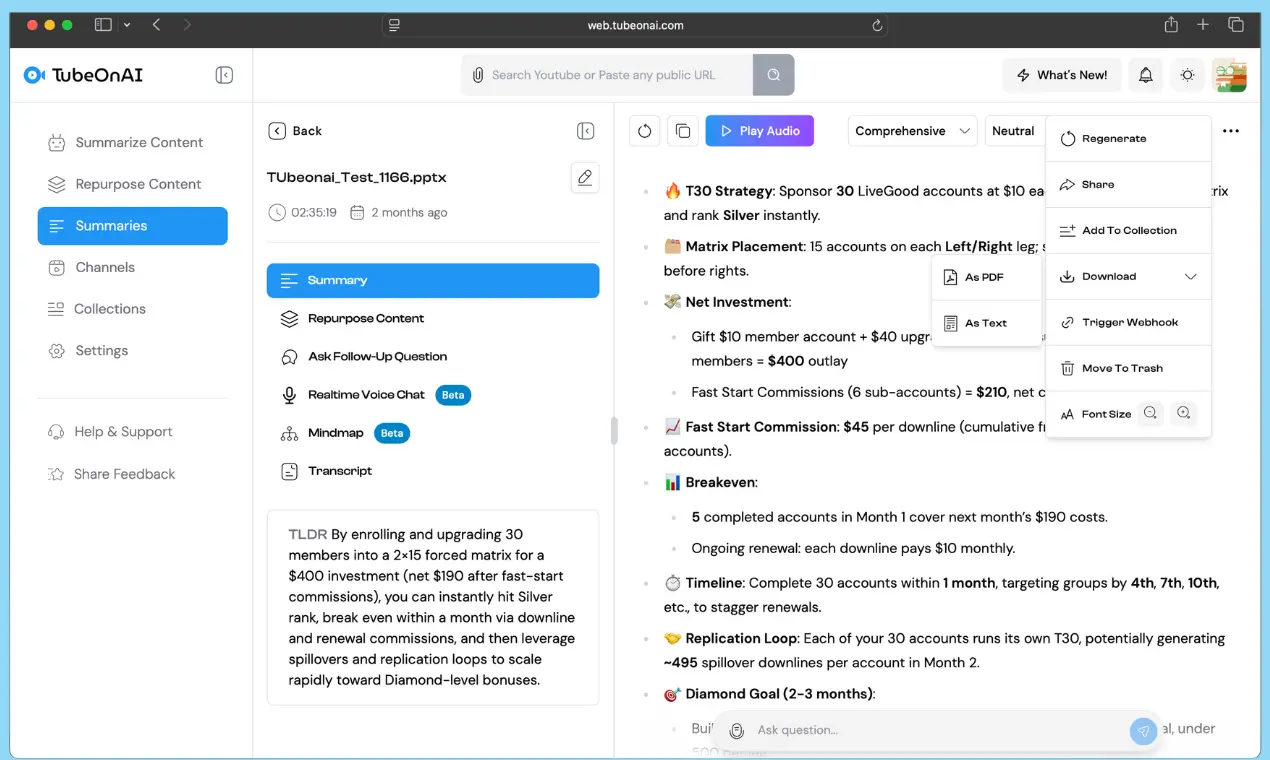Click the file name TUbeonai_Test_1166.pptx
Viewport: 1270px width, 760px height.
357,178
